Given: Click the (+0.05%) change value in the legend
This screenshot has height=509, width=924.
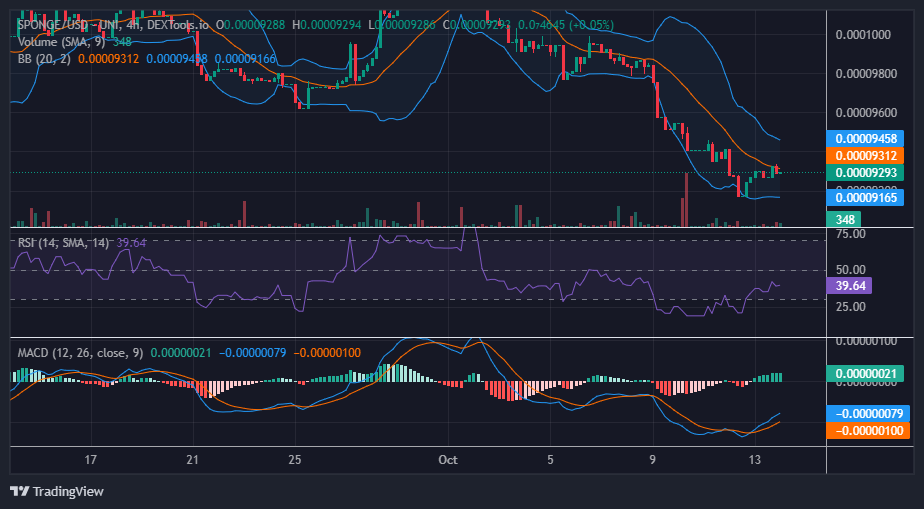Looking at the screenshot, I should [591, 25].
